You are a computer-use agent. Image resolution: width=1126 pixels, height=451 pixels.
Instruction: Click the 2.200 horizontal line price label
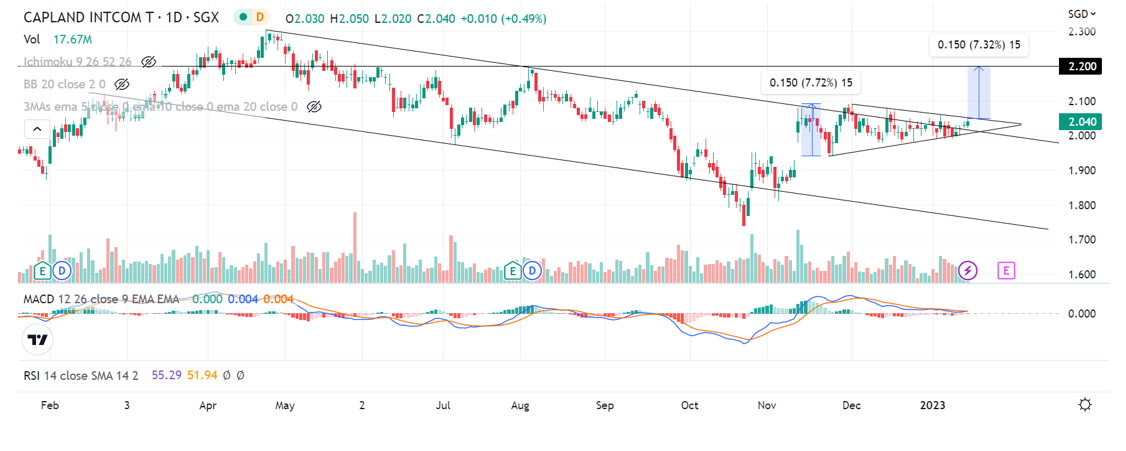[1082, 66]
